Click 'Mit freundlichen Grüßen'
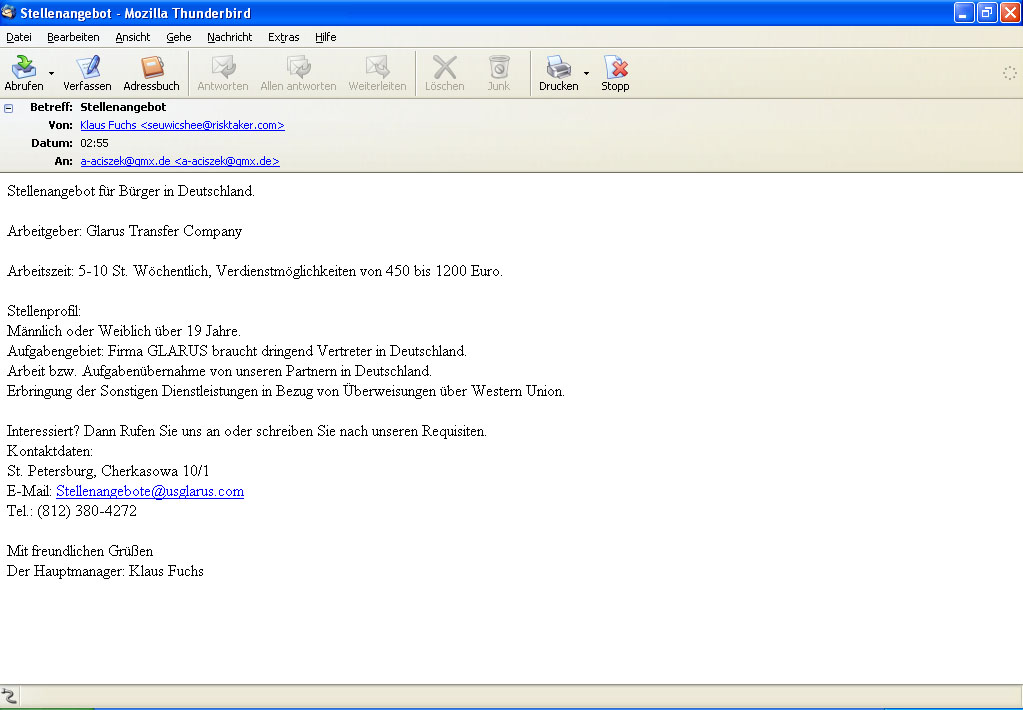This screenshot has width=1023, height=710. point(80,551)
